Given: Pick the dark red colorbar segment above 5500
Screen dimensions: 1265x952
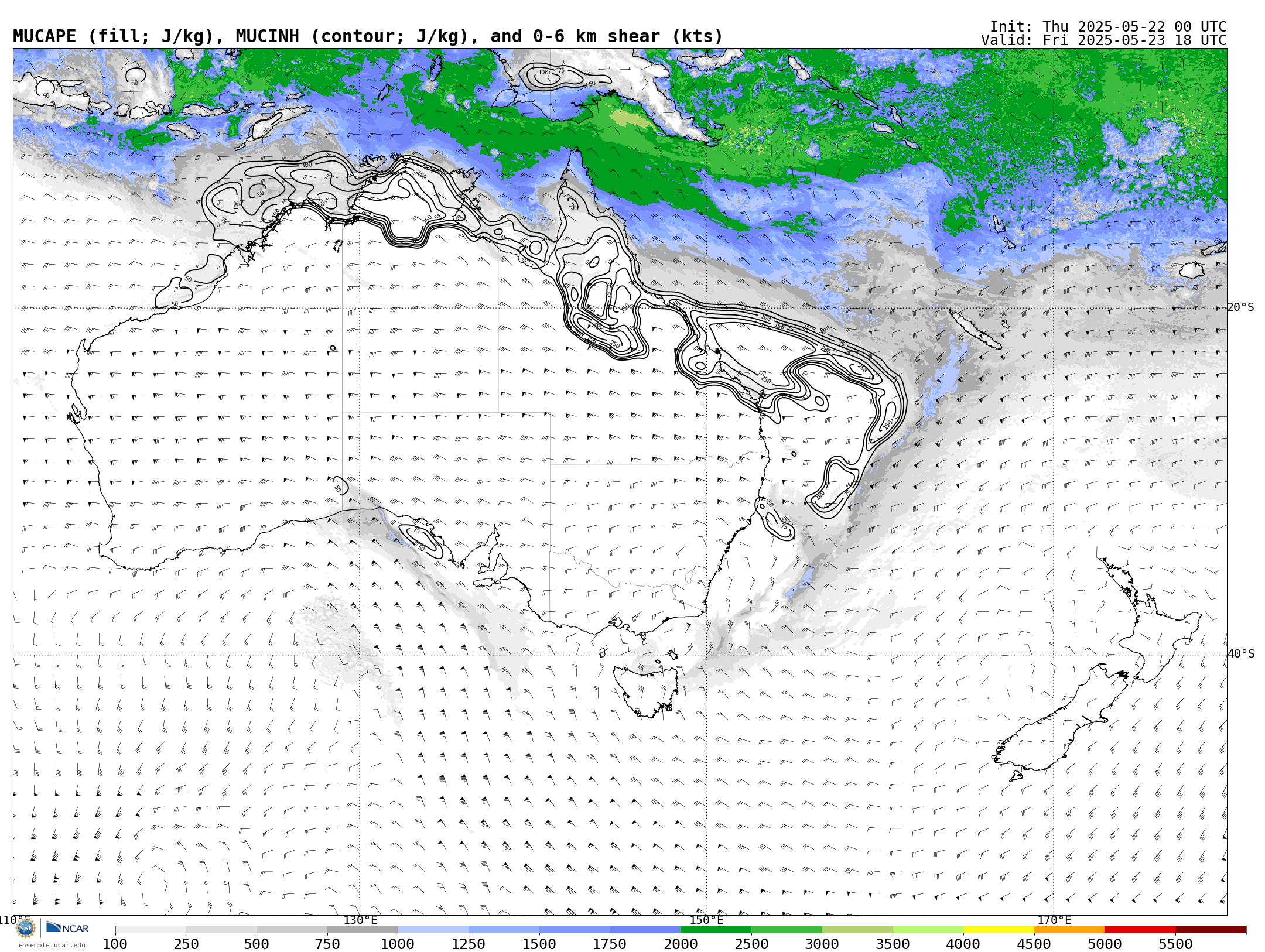Looking at the screenshot, I should pyautogui.click(x=1211, y=930).
